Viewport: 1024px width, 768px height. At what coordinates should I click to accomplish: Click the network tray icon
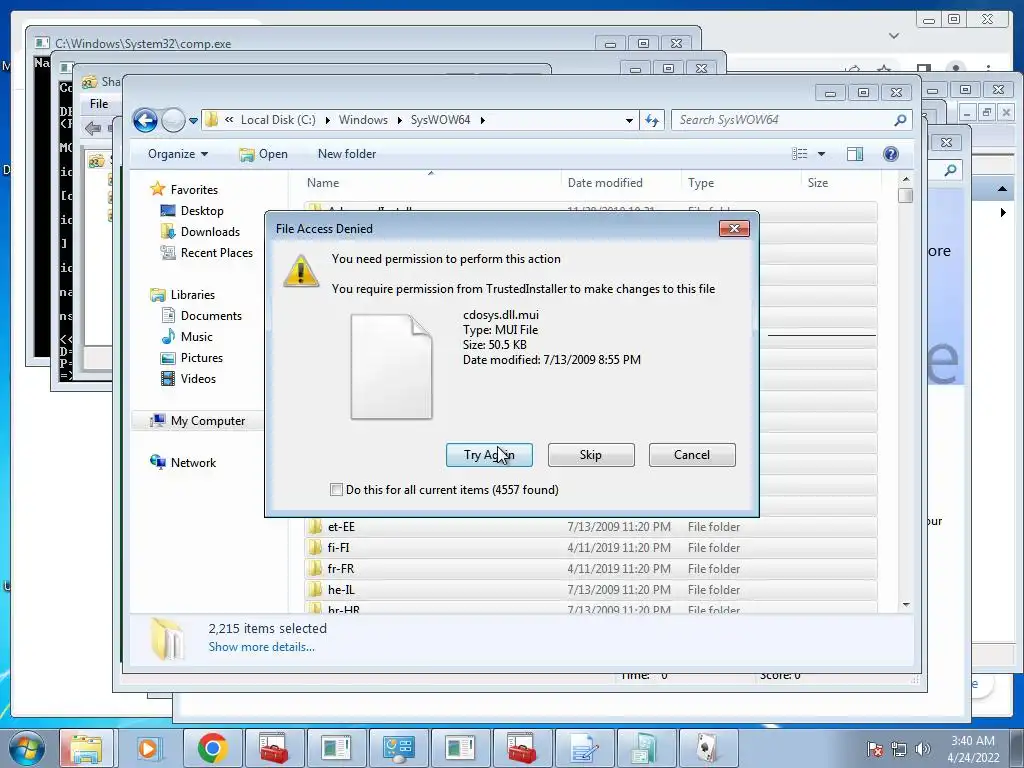[899, 749]
